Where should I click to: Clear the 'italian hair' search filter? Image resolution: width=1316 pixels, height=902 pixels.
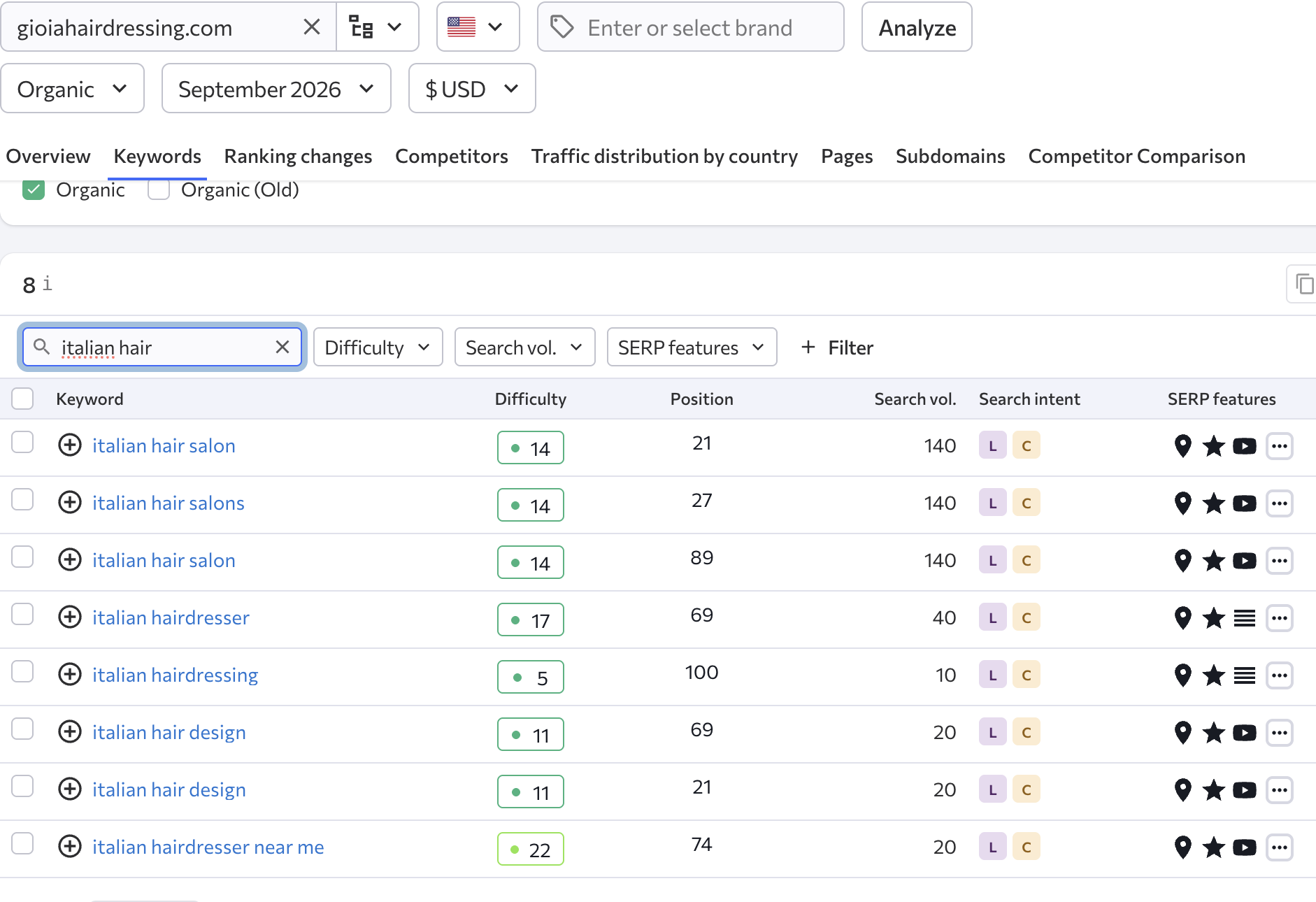tap(282, 347)
